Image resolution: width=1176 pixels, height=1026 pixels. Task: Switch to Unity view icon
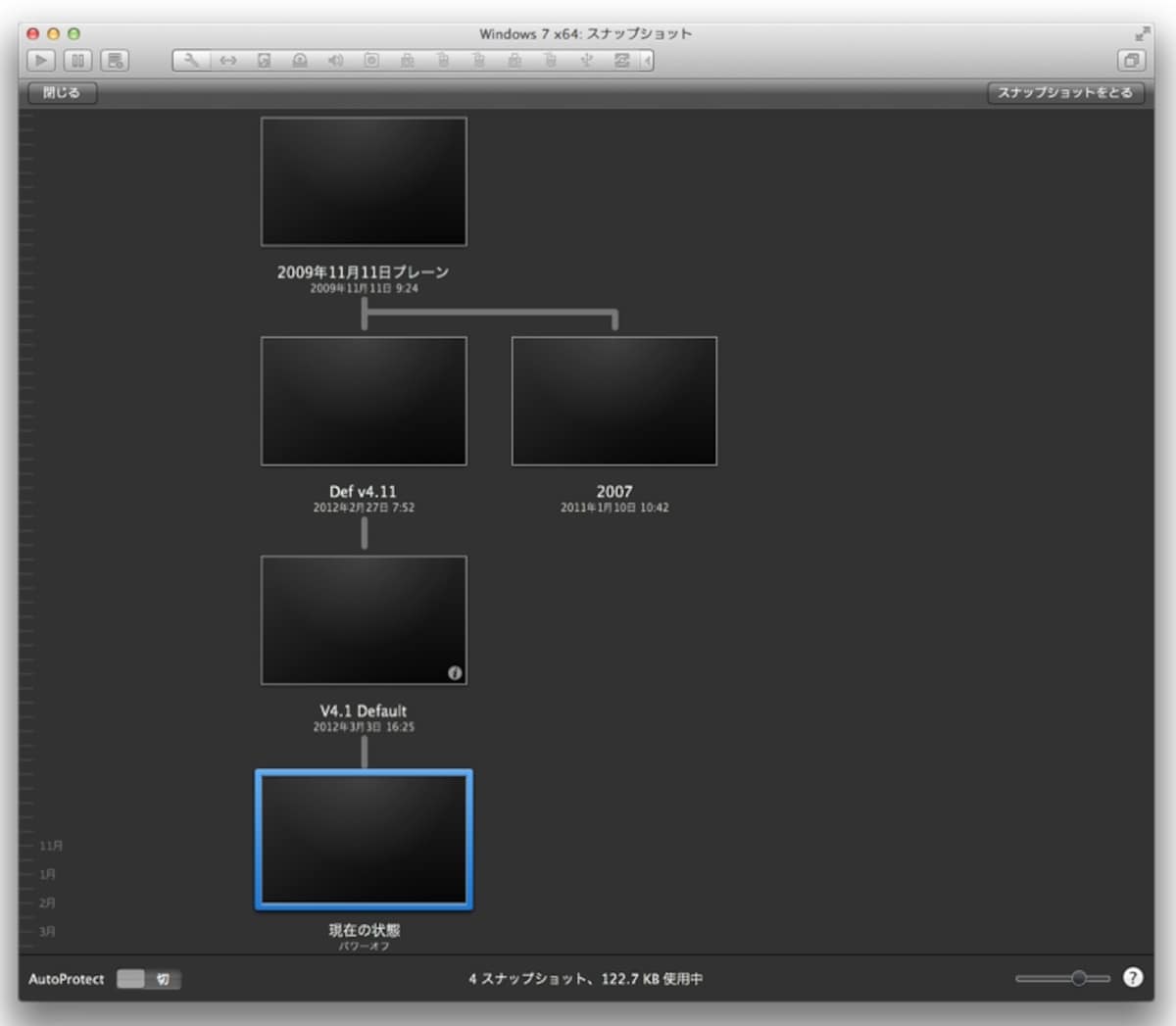[1131, 61]
